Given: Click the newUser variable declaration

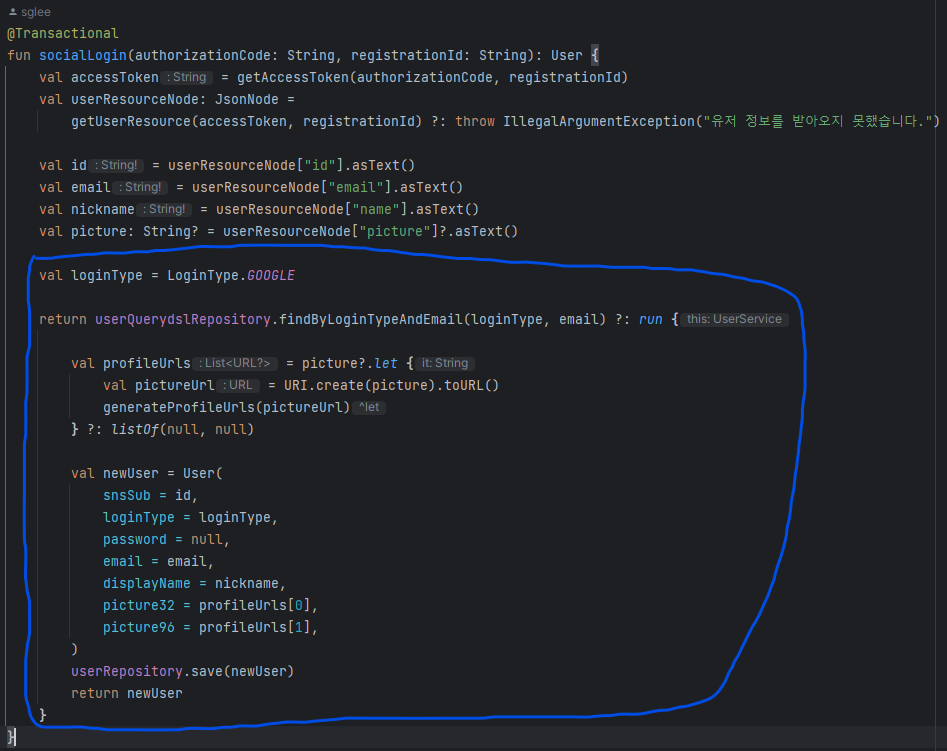Looking at the screenshot, I should tap(130, 473).
